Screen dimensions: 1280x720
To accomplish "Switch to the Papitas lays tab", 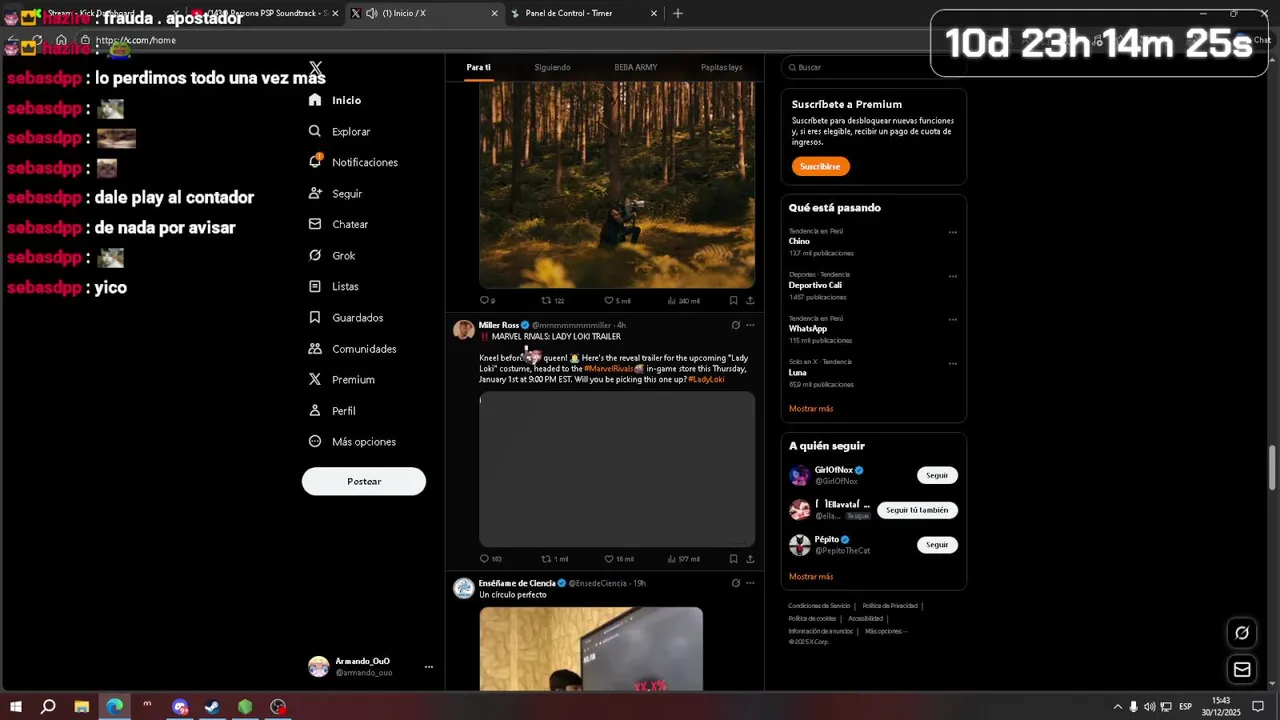I will click(721, 67).
